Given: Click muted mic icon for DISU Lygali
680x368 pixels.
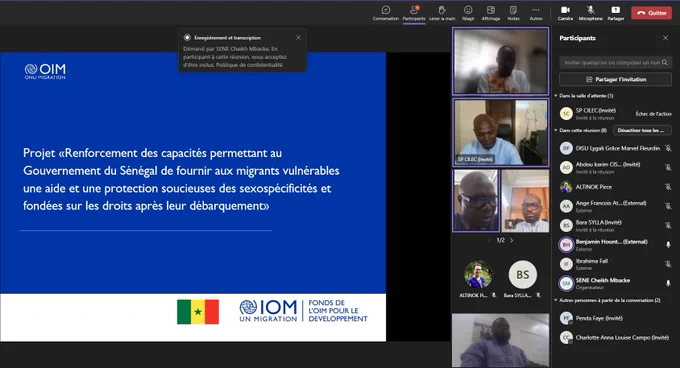Looking at the screenshot, I should pos(668,148).
